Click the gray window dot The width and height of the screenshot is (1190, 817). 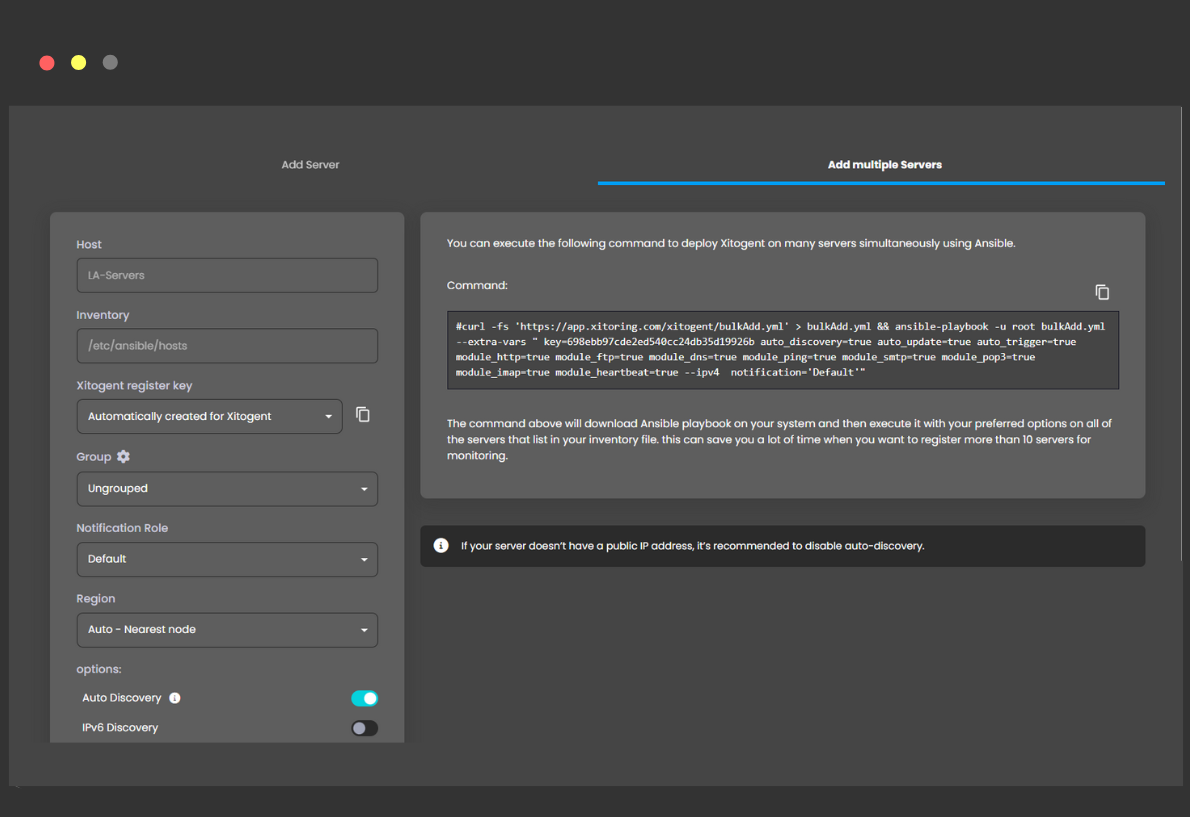(x=110, y=63)
